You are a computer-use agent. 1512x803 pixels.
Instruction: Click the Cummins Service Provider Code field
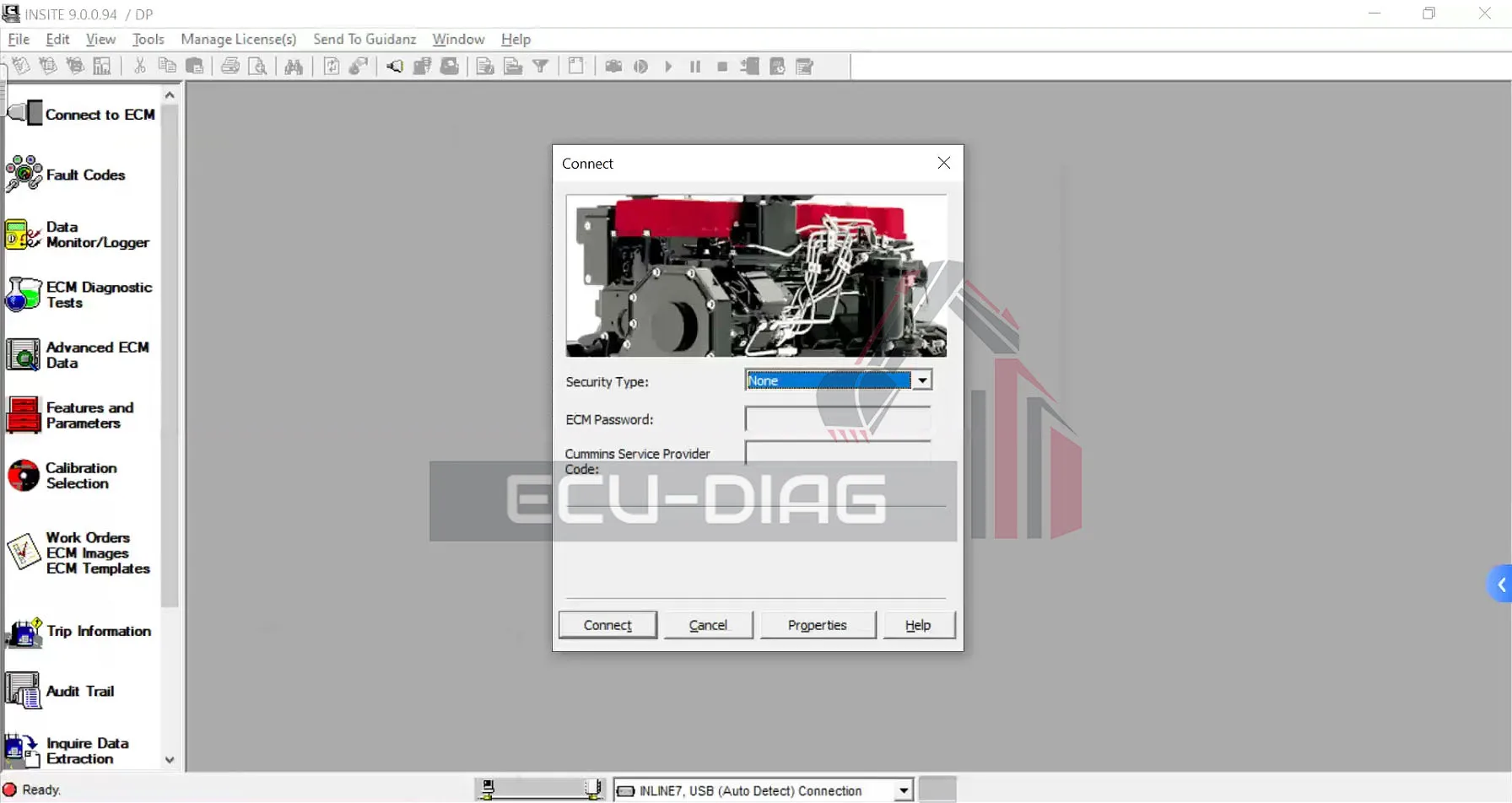tap(838, 453)
